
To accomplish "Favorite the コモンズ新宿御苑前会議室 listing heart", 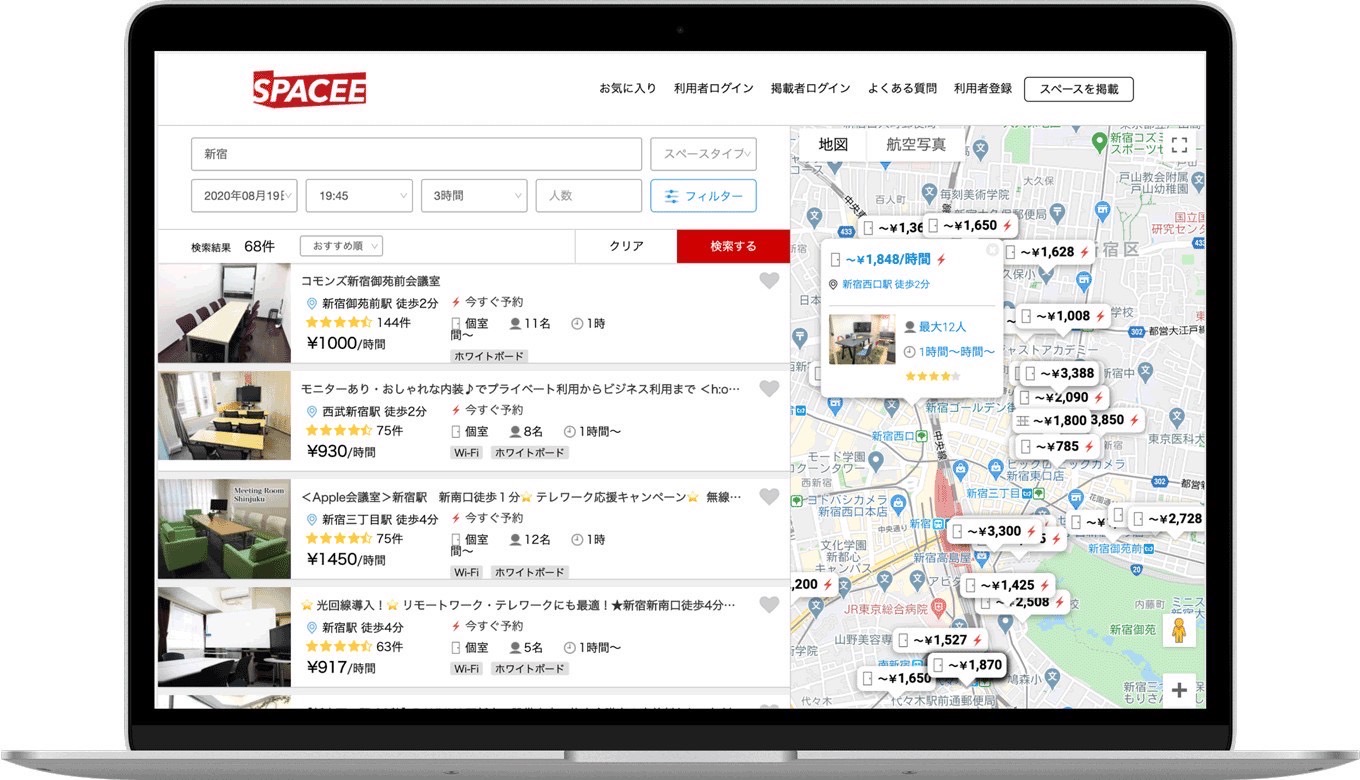I will click(768, 281).
